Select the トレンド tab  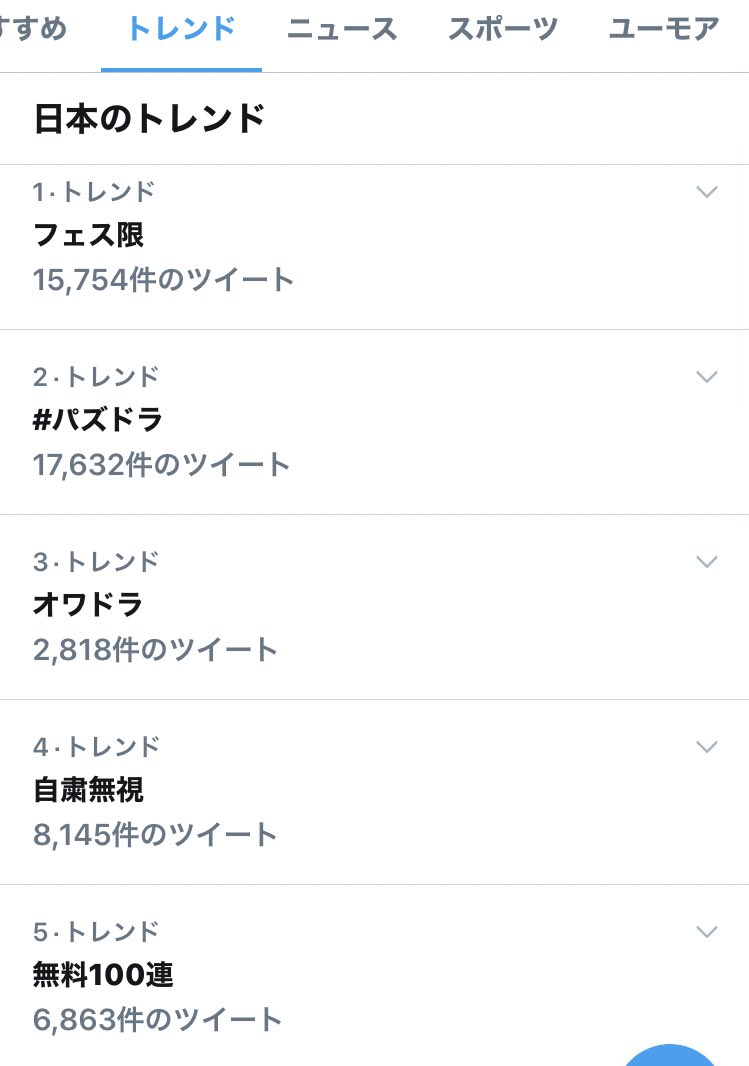(181, 29)
